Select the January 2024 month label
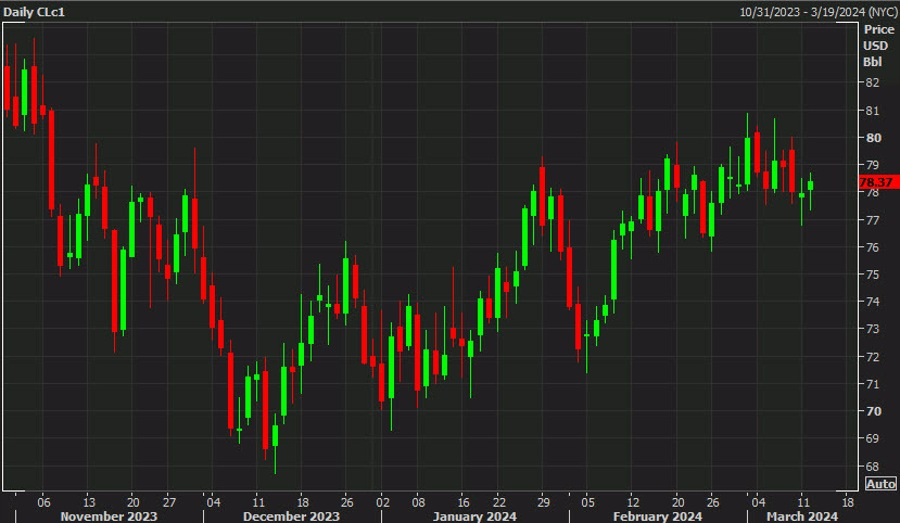Viewport: 900px width, 523px height. click(x=474, y=516)
